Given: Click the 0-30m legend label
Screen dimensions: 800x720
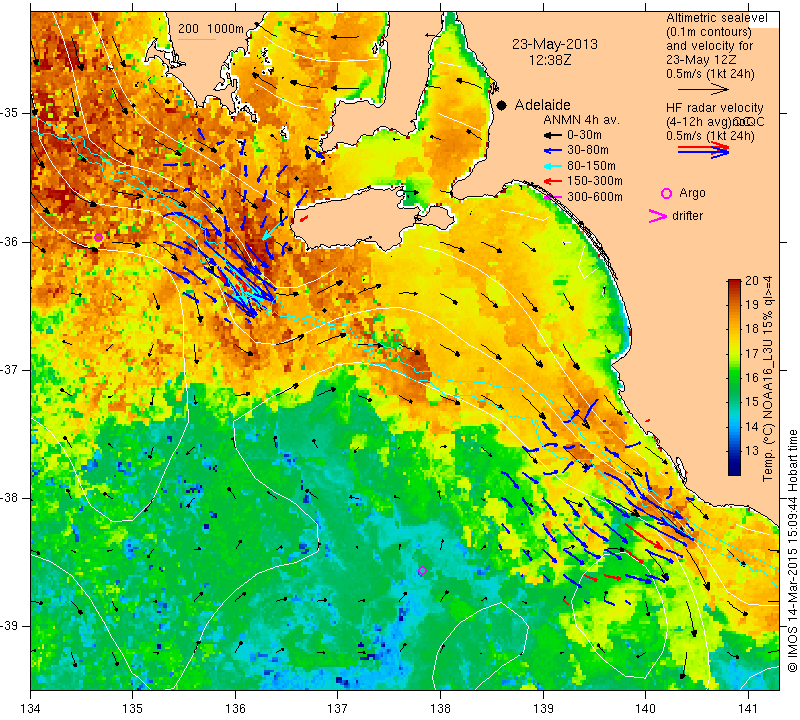Looking at the screenshot, I should point(584,135).
